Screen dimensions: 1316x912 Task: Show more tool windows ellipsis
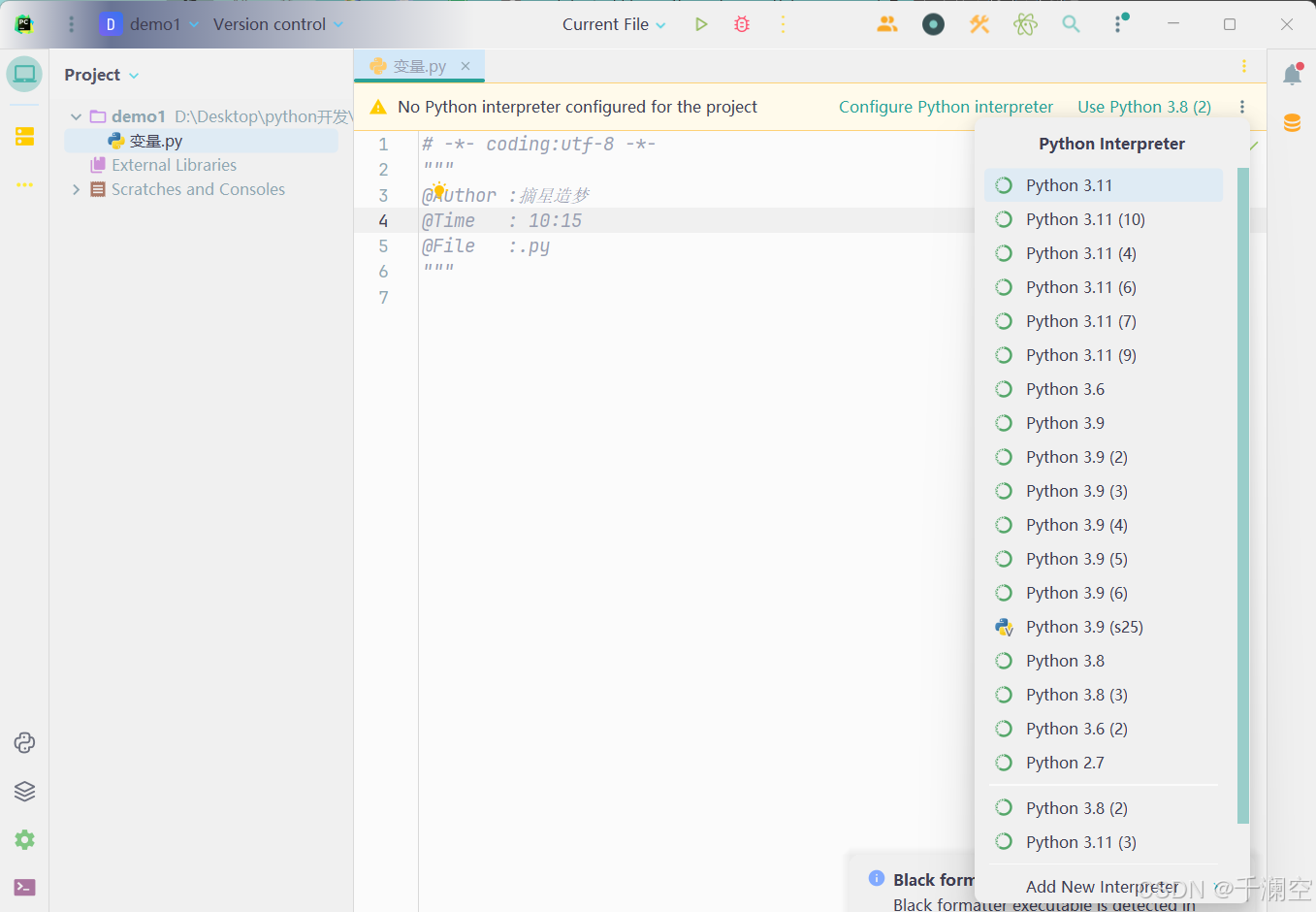24,184
